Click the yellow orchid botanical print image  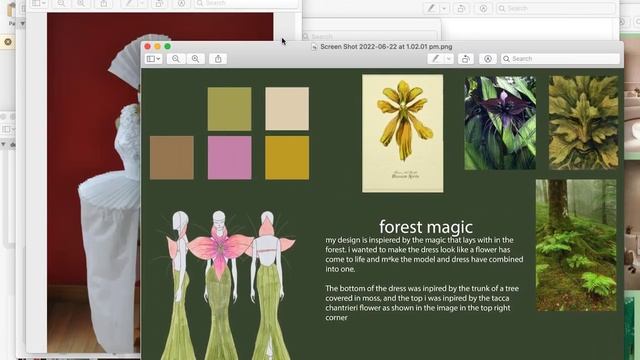pyautogui.click(x=402, y=133)
